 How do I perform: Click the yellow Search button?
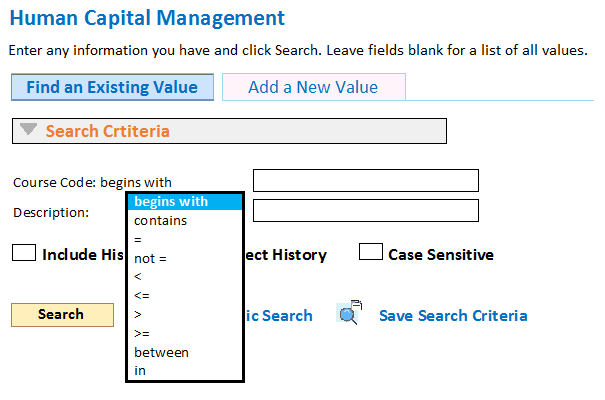63,315
